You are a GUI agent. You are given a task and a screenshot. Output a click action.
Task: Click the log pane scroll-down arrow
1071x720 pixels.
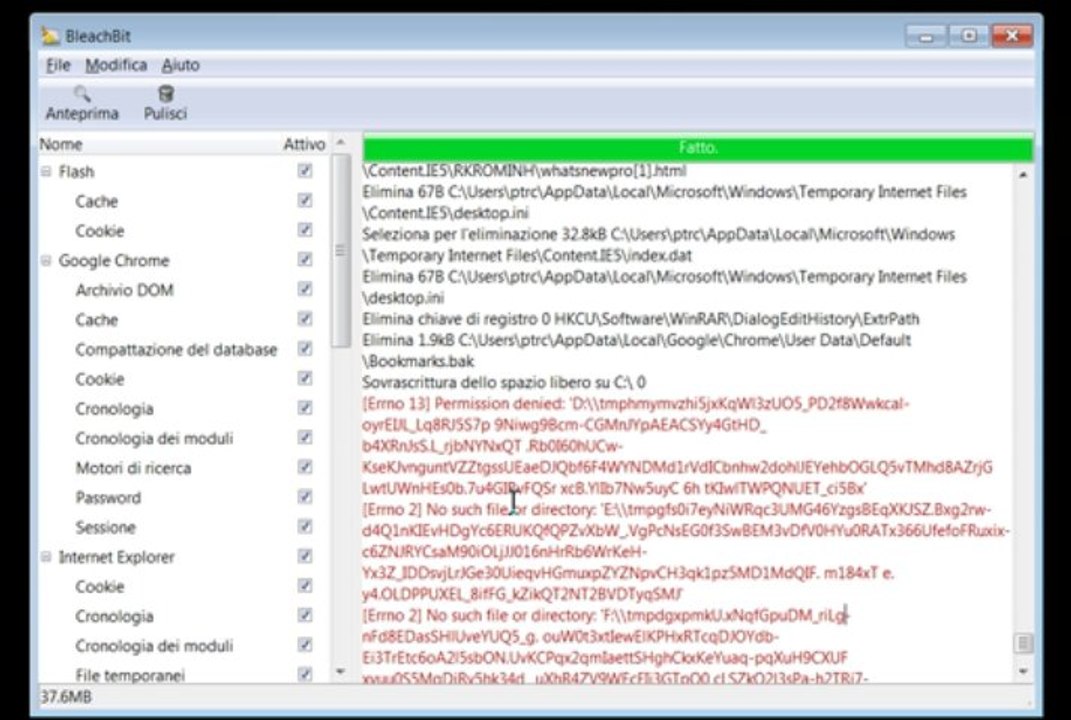coord(1023,672)
